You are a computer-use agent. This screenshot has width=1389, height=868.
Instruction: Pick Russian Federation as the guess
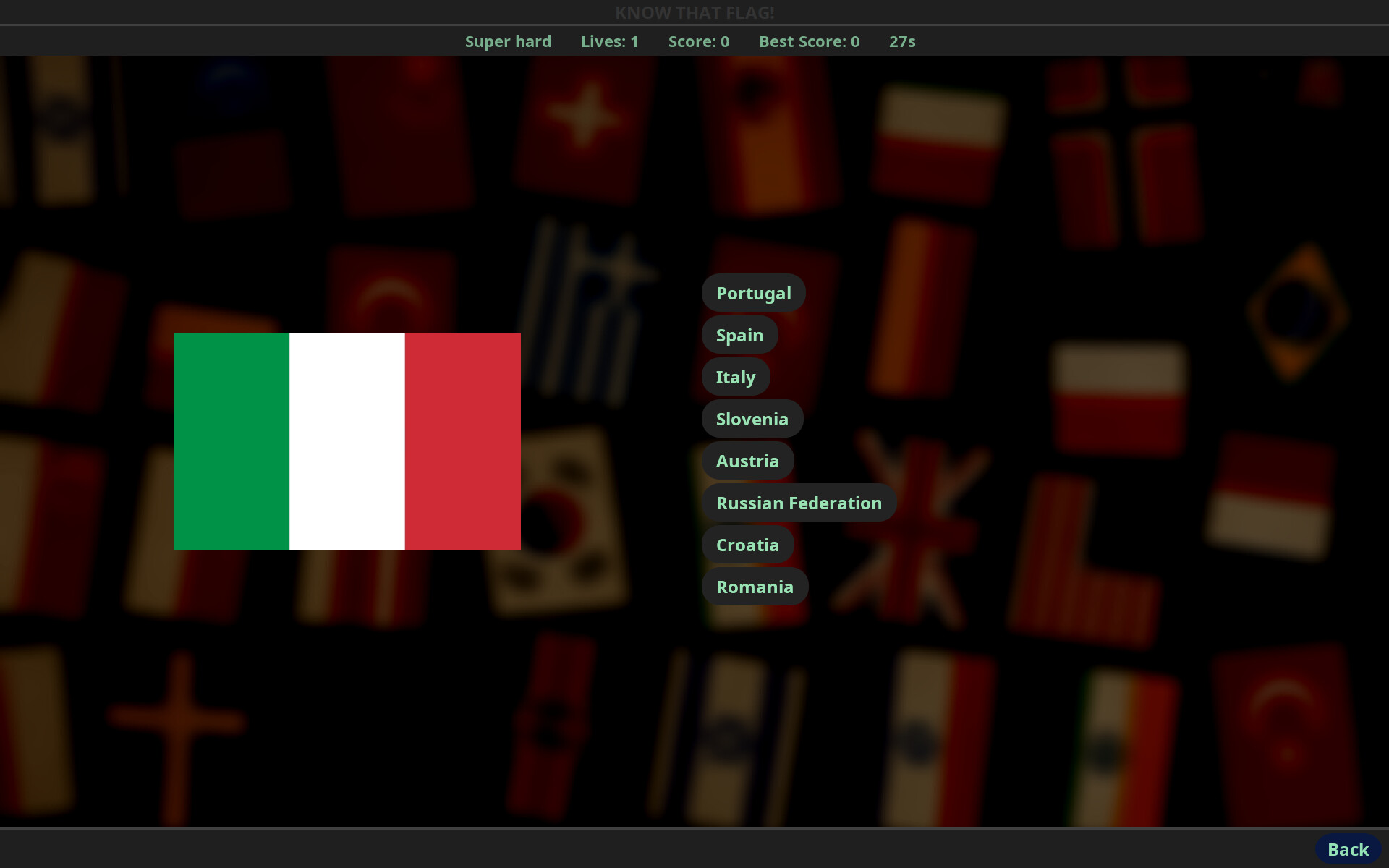tap(799, 502)
